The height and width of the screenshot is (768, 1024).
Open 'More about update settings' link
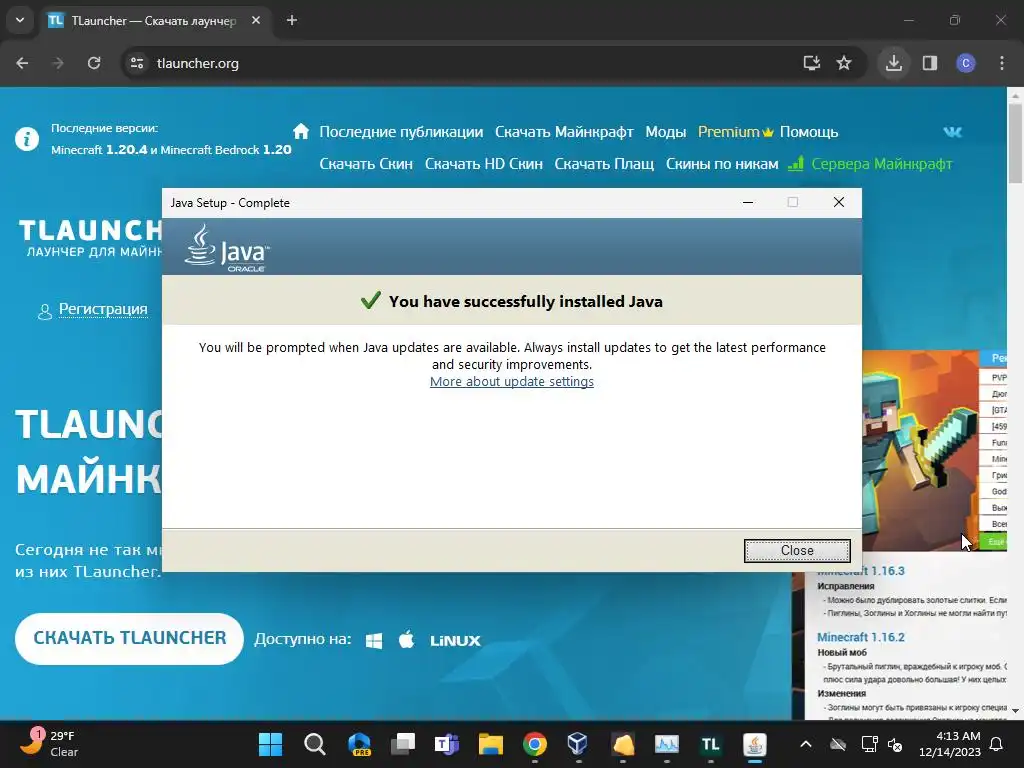pos(511,381)
